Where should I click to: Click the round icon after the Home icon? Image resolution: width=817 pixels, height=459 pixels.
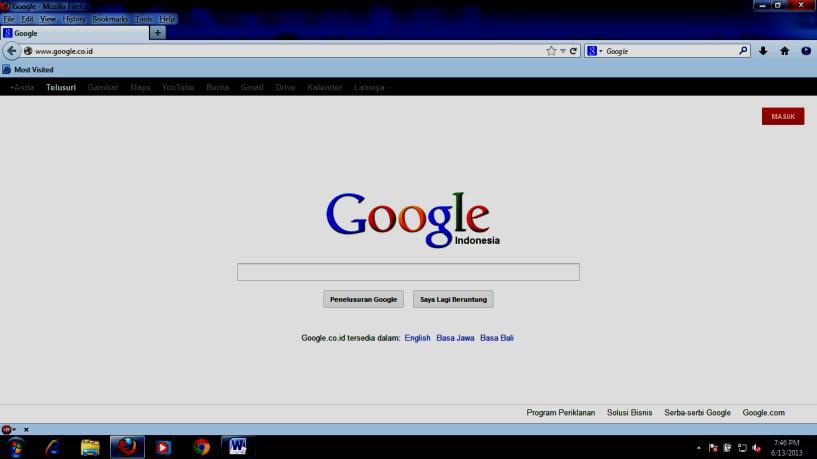tap(806, 51)
